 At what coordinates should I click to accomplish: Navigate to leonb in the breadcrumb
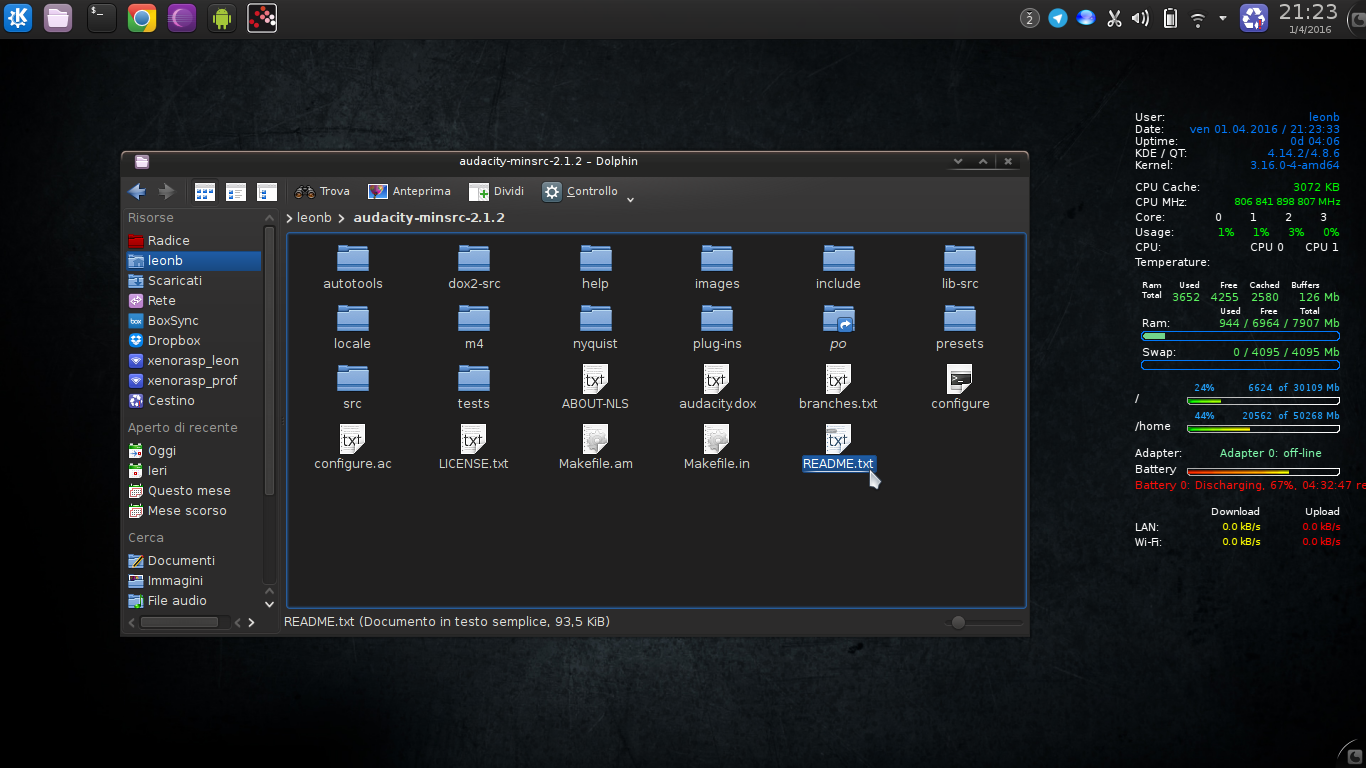[x=313, y=217]
